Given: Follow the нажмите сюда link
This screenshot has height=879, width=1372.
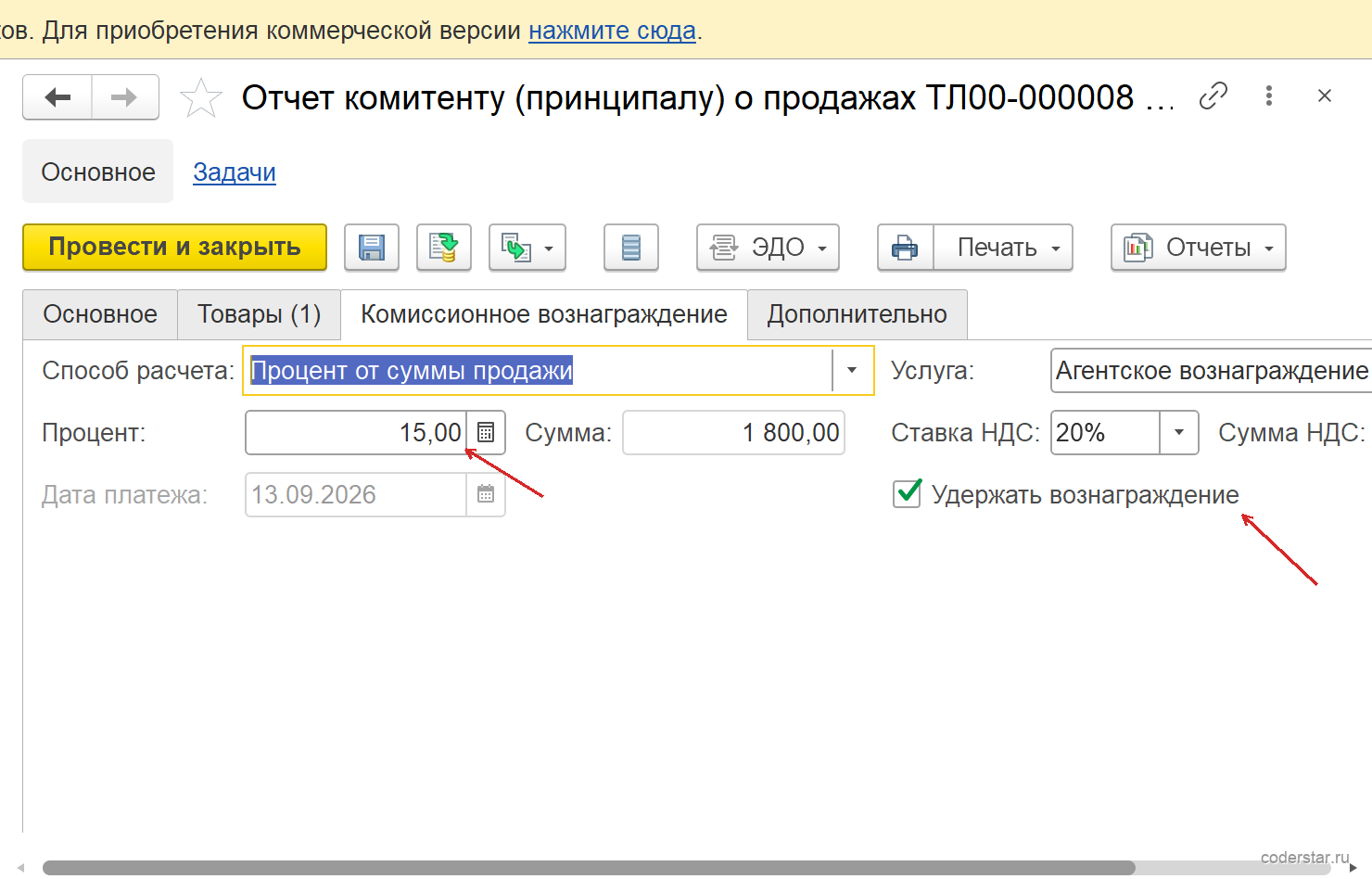Looking at the screenshot, I should point(612,31).
